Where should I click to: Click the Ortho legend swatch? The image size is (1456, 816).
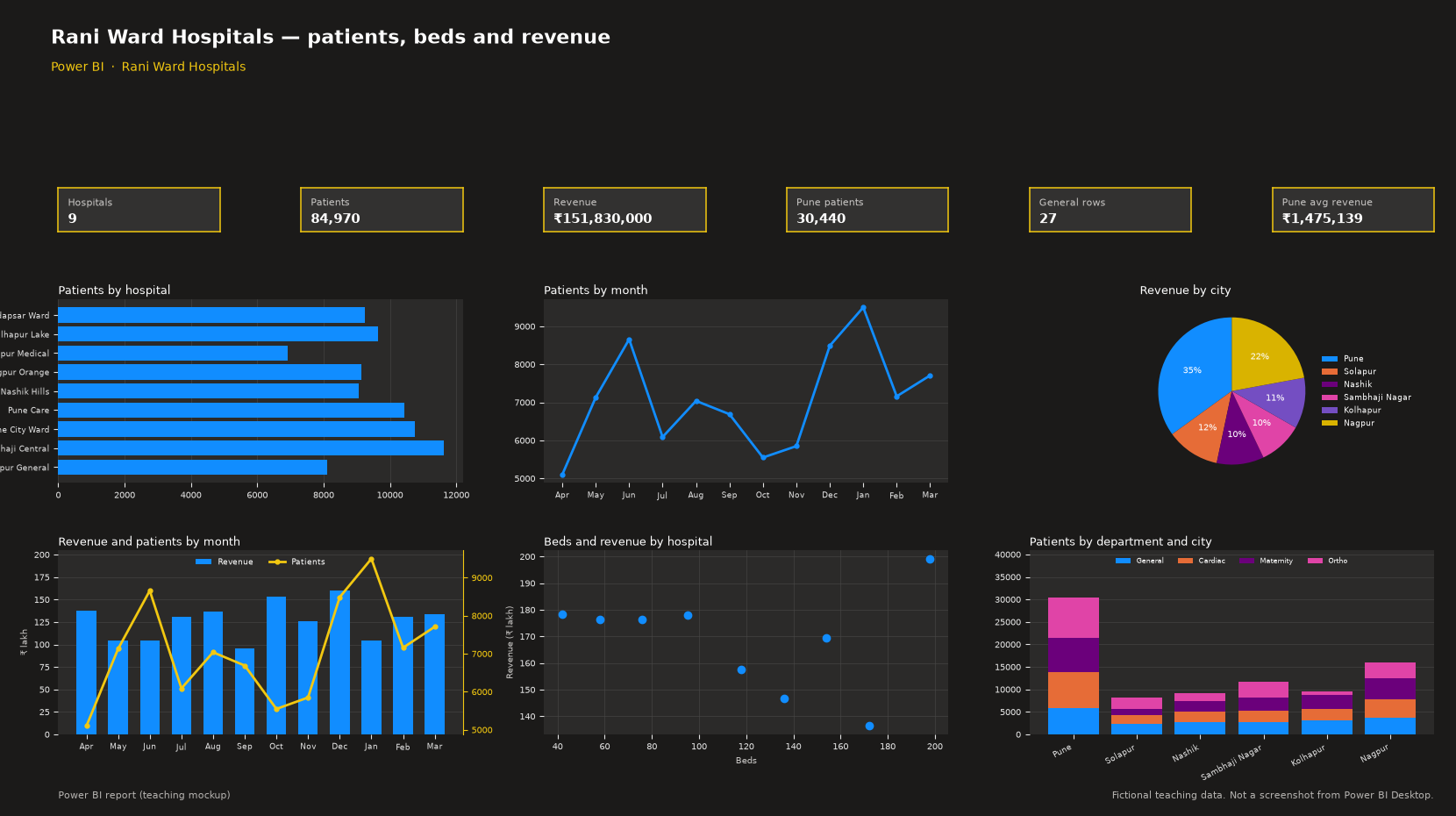point(1315,561)
